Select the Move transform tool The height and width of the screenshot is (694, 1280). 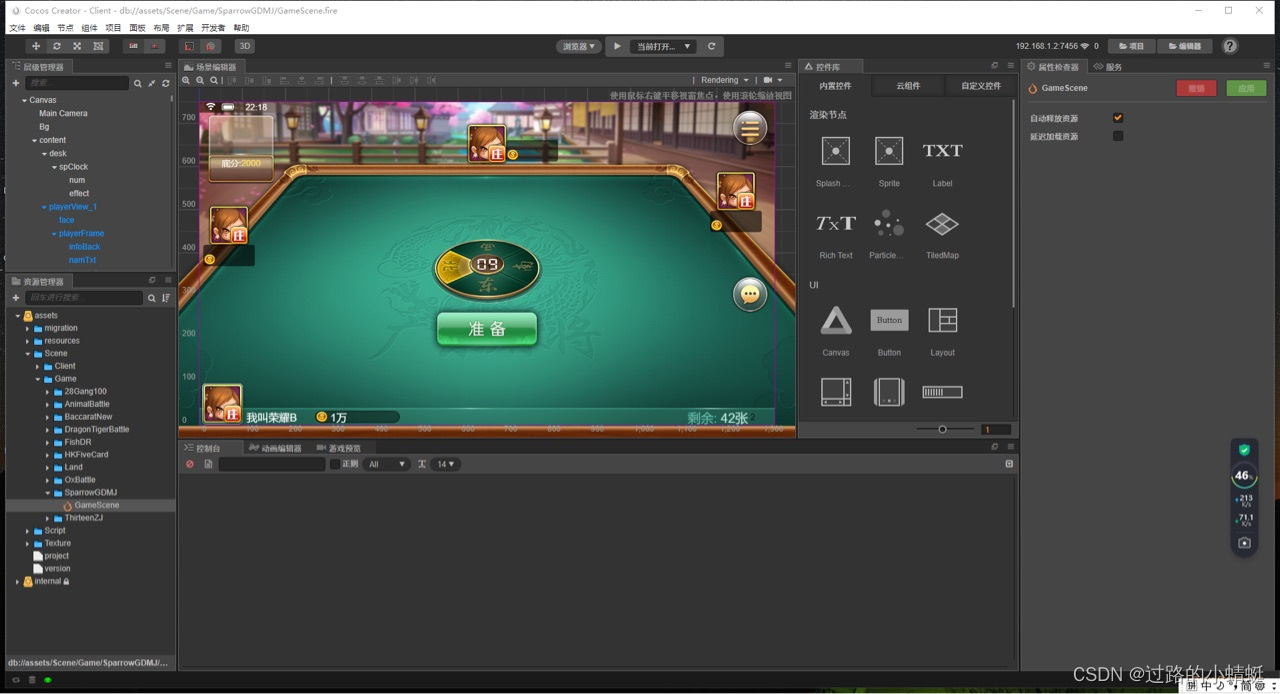(35, 45)
